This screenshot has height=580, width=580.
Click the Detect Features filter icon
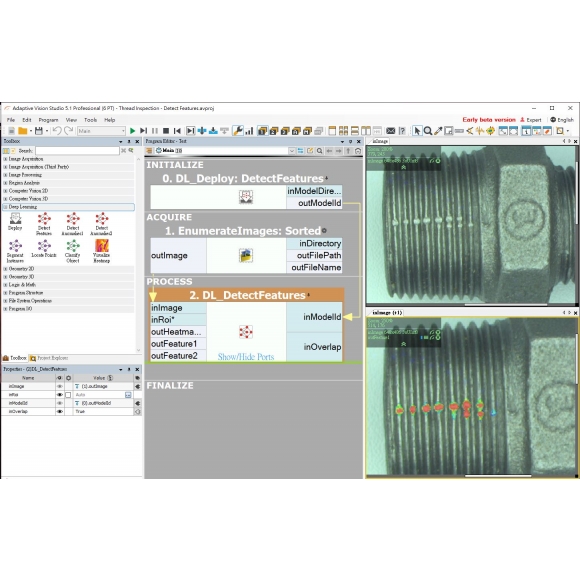pyautogui.click(x=44, y=224)
